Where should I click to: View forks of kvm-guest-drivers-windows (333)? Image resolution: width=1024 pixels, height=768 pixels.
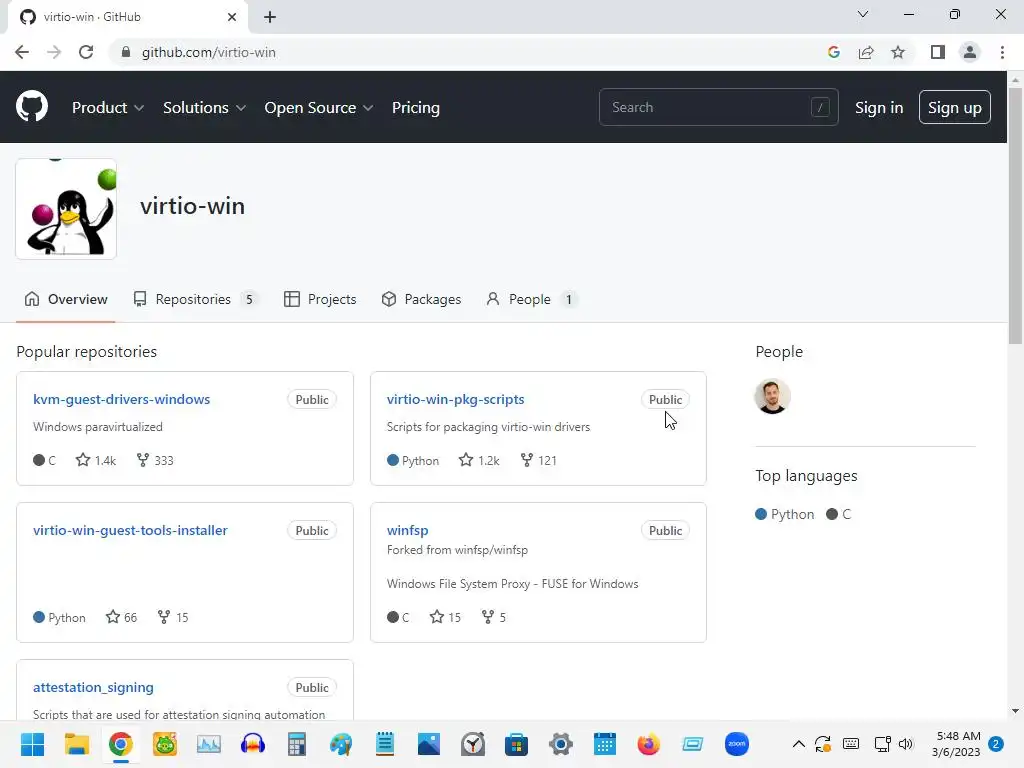[155, 460]
